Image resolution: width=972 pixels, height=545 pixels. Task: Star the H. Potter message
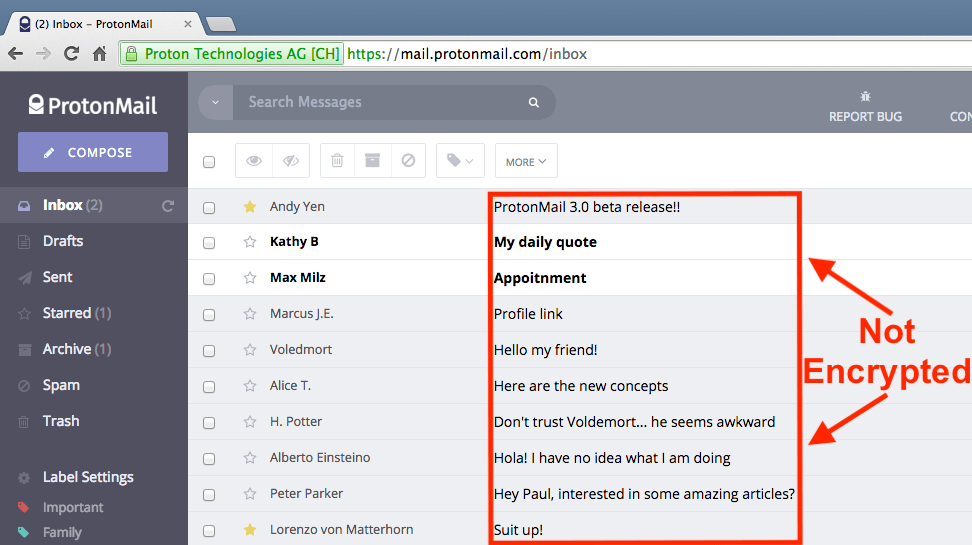tap(250, 422)
